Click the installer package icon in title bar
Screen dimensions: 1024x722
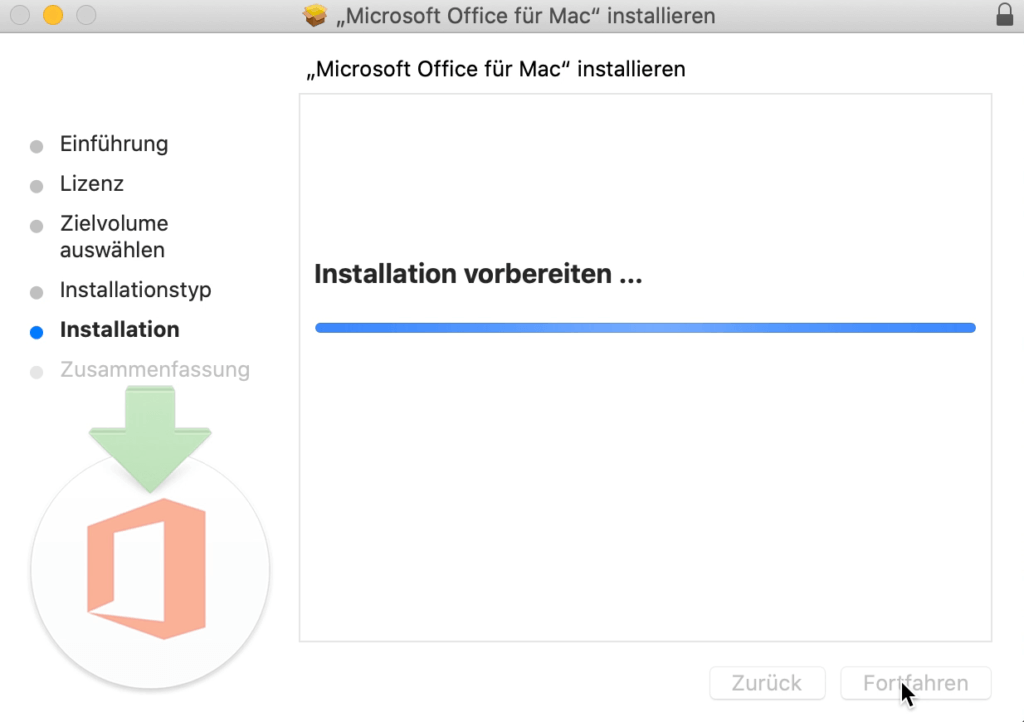pos(316,15)
